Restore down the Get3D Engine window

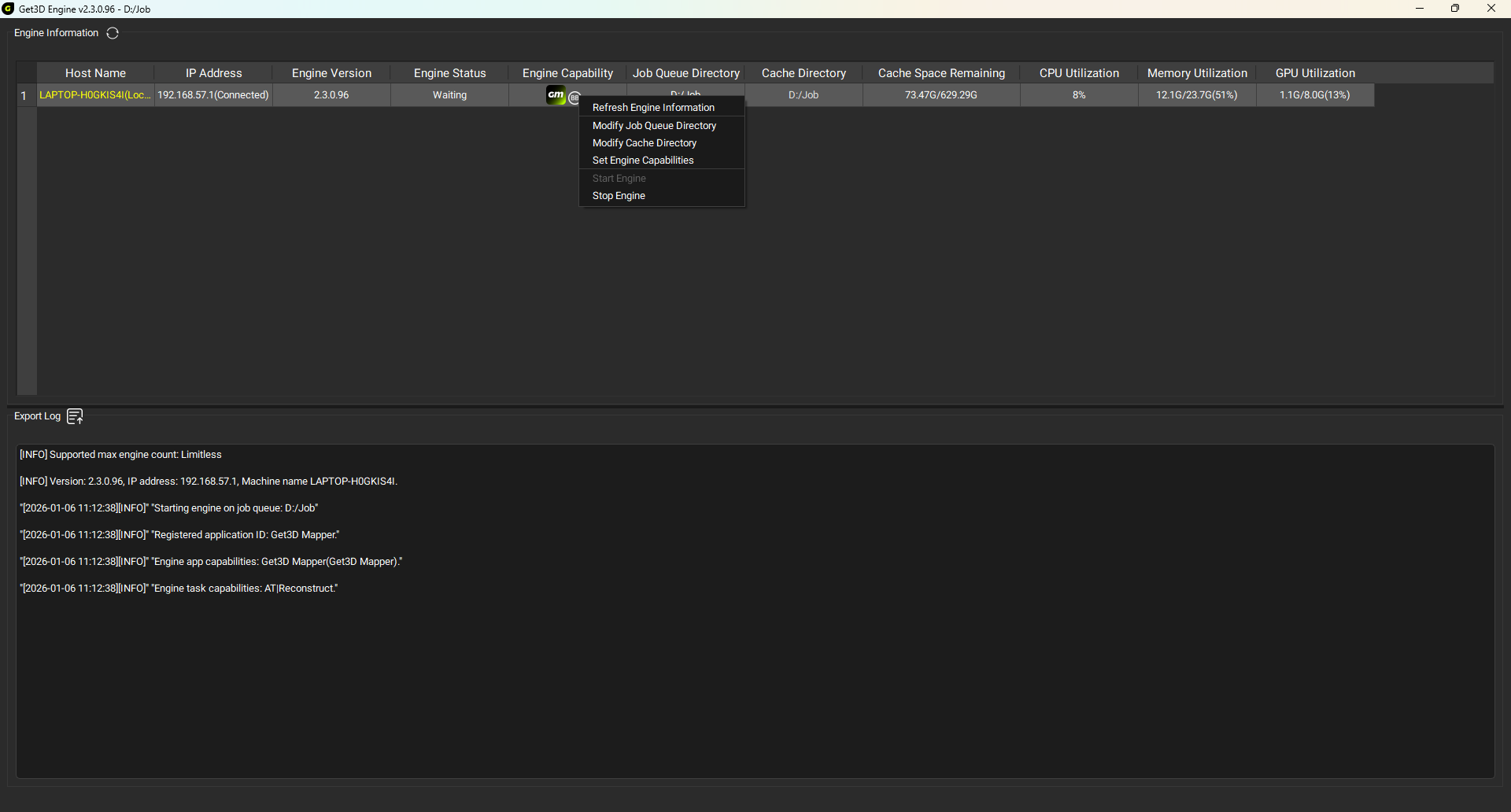1455,9
